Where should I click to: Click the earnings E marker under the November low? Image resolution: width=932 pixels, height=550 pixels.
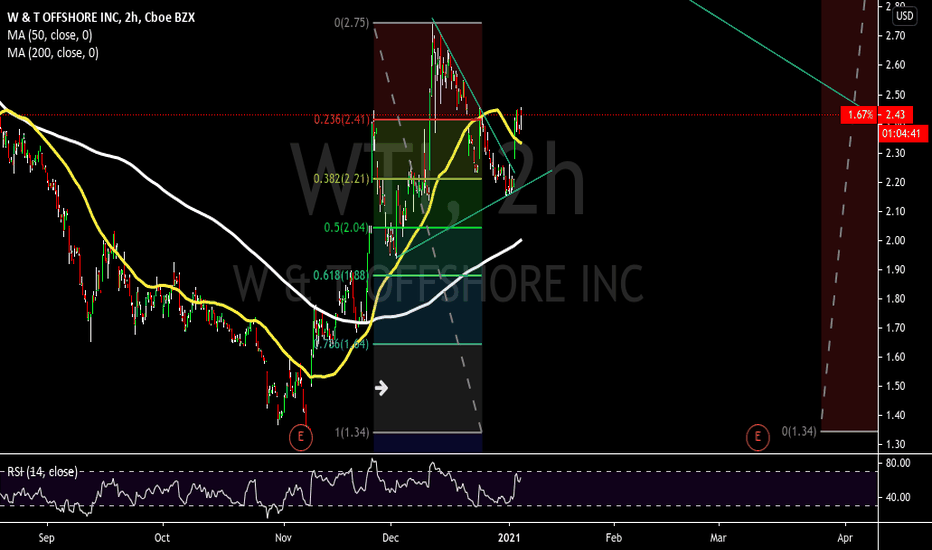(301, 438)
